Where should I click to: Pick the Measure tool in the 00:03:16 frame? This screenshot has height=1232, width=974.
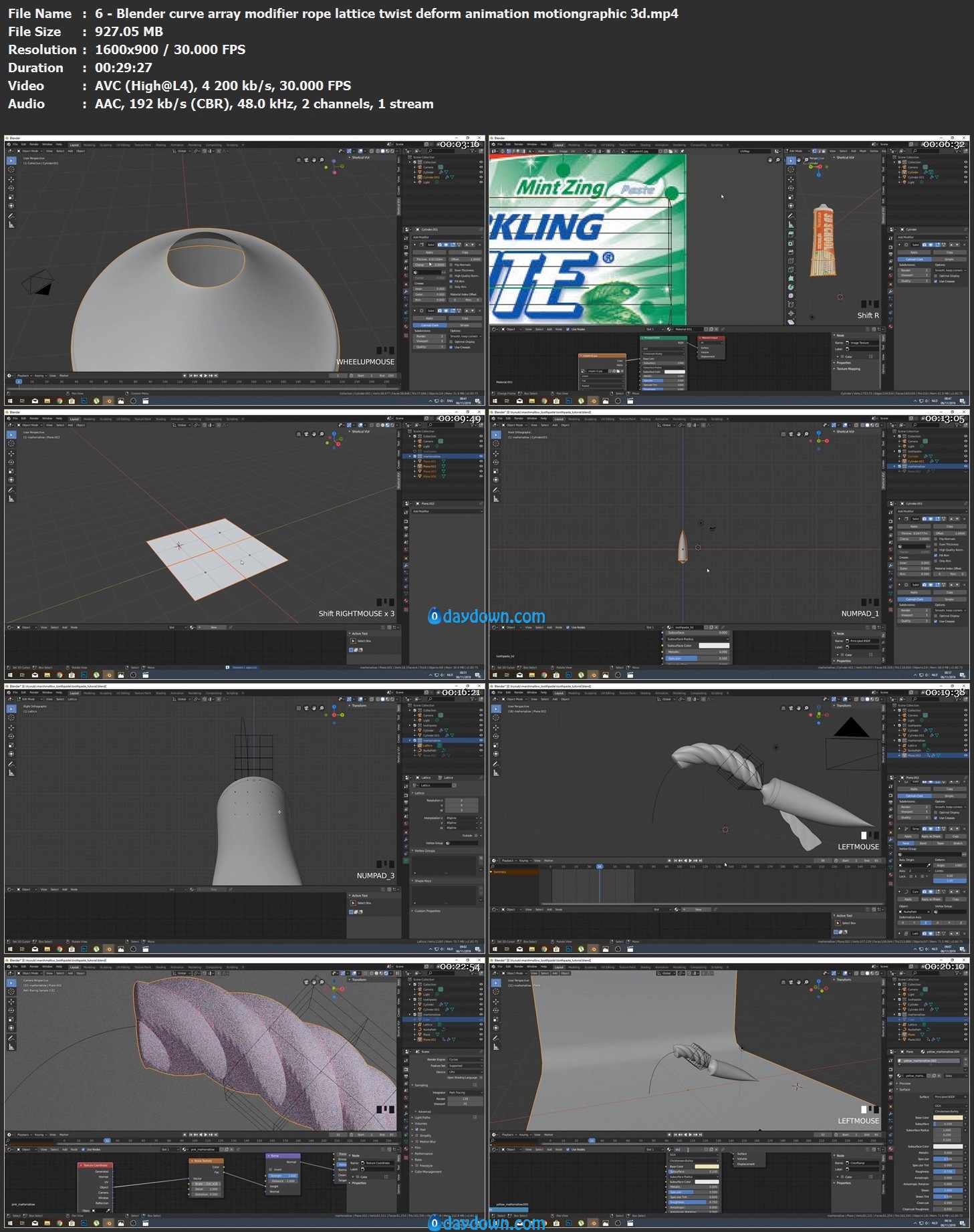pos(11,225)
